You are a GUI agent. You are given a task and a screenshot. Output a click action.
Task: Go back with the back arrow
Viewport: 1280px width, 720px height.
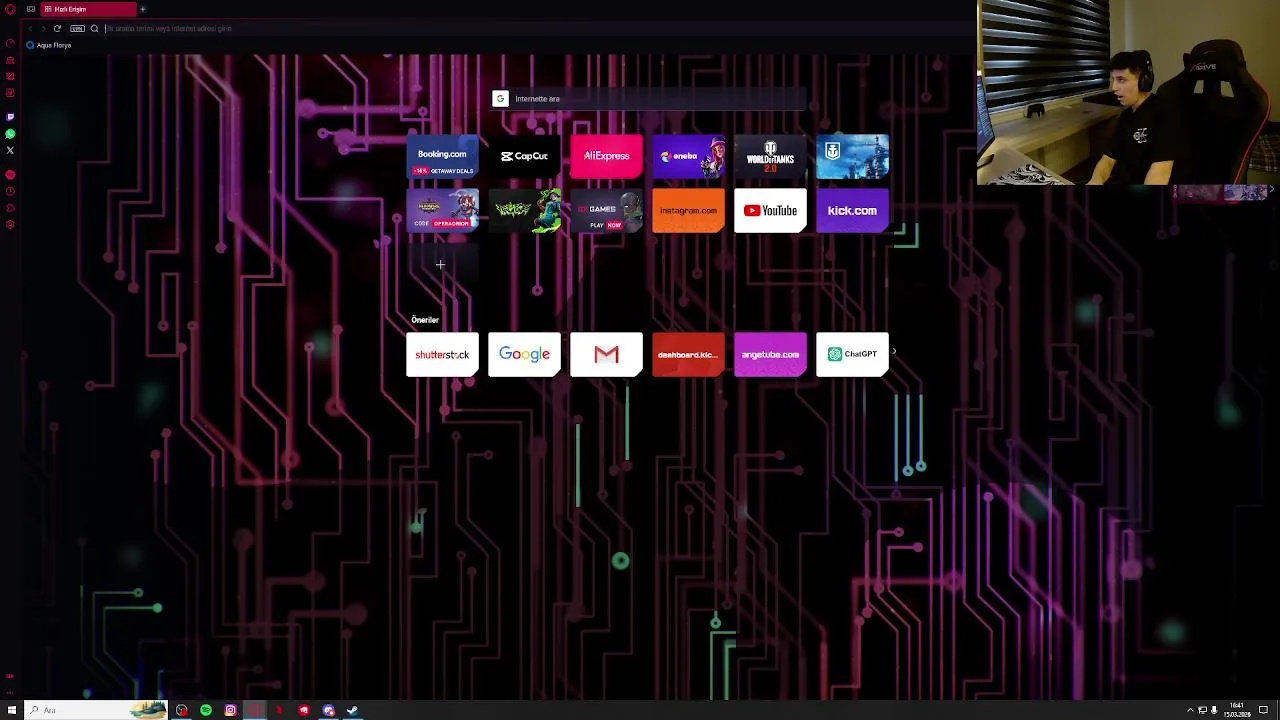[29, 28]
